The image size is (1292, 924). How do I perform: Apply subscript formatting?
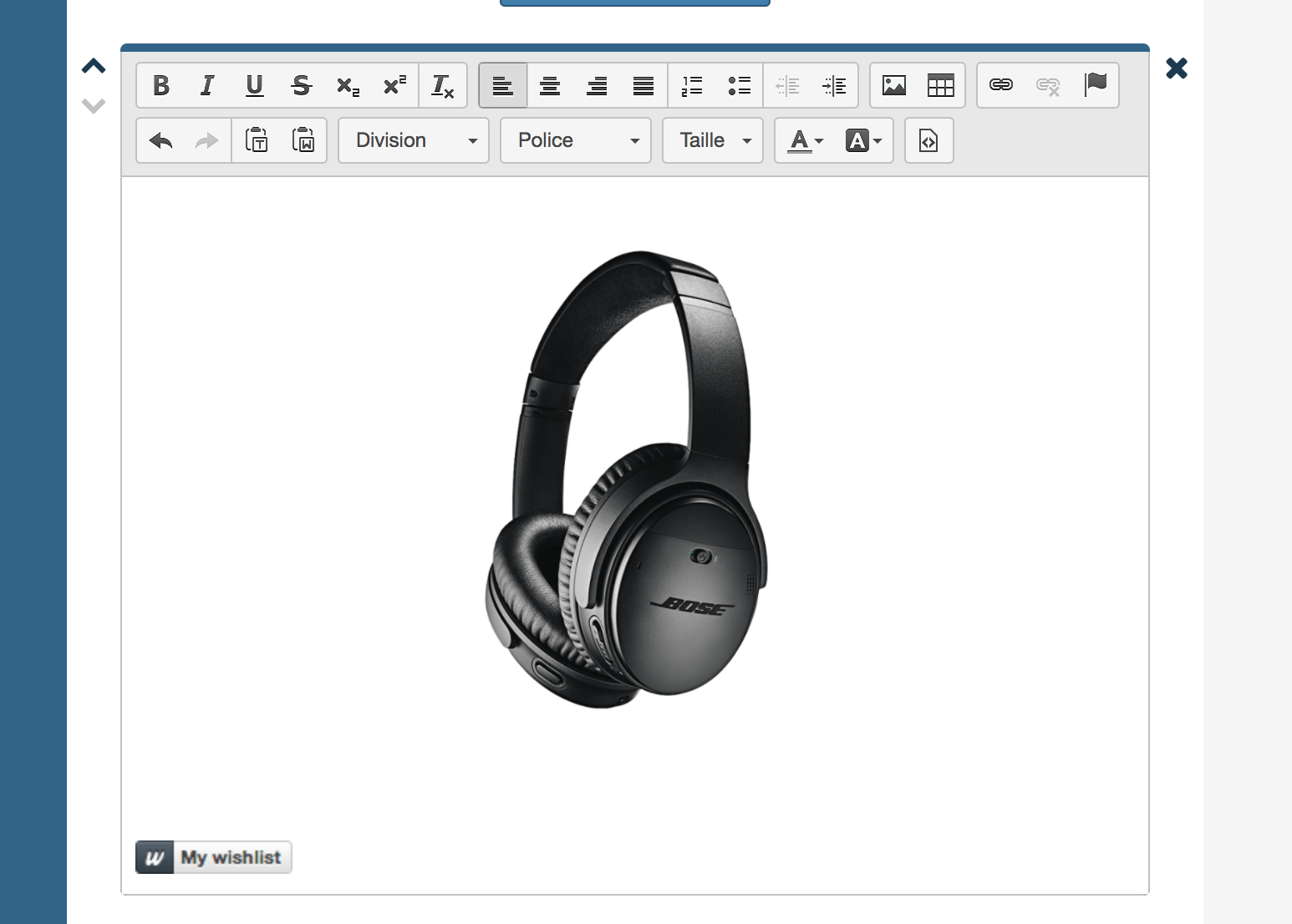pos(348,85)
